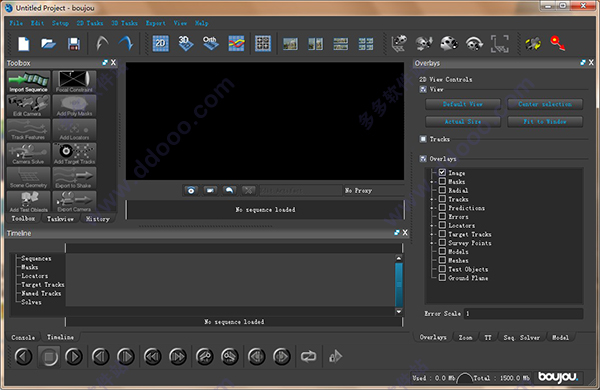Switch to the 3D view icon
The width and height of the screenshot is (600, 390).
tap(186, 43)
